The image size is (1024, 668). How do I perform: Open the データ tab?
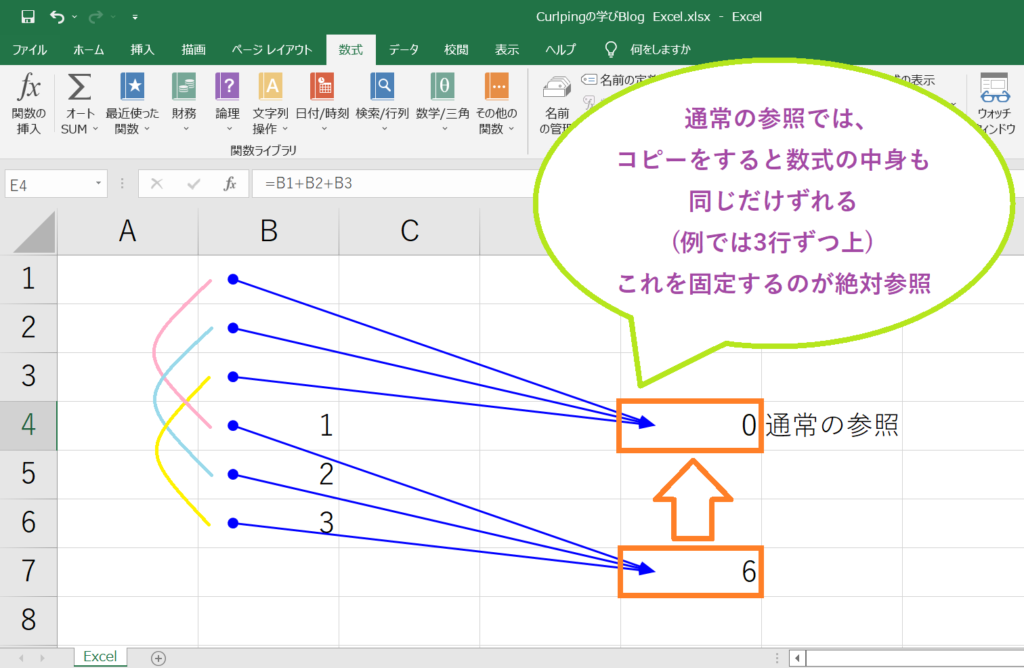(x=404, y=50)
